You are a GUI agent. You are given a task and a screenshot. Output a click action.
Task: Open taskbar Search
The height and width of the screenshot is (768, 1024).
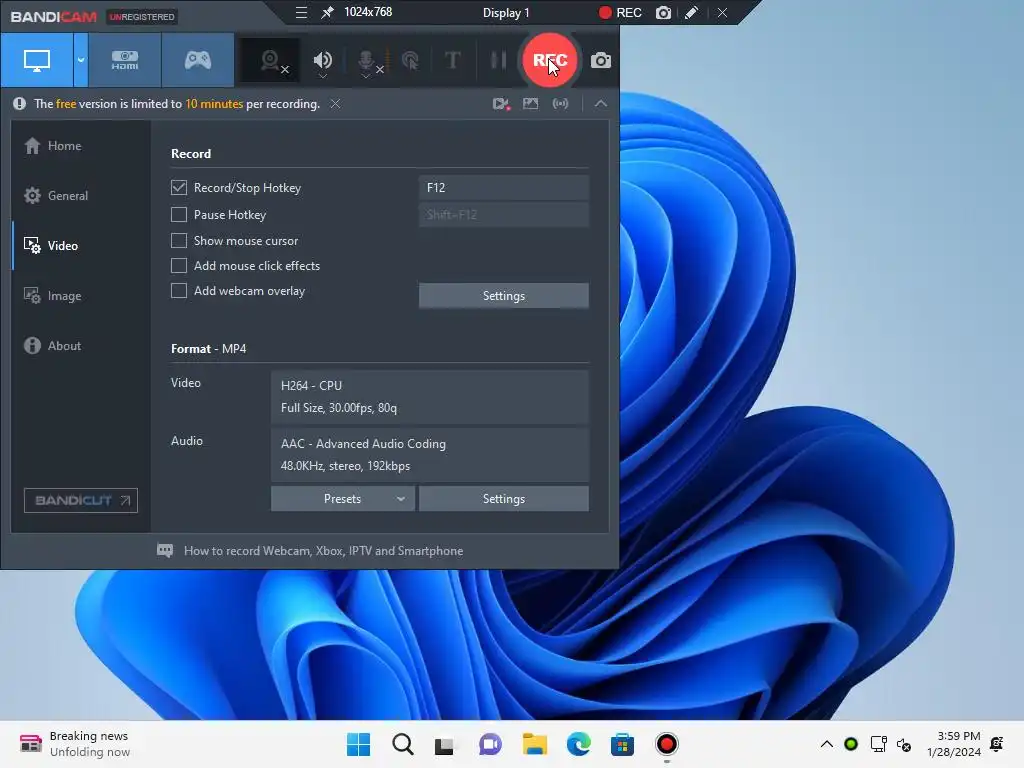pos(402,744)
